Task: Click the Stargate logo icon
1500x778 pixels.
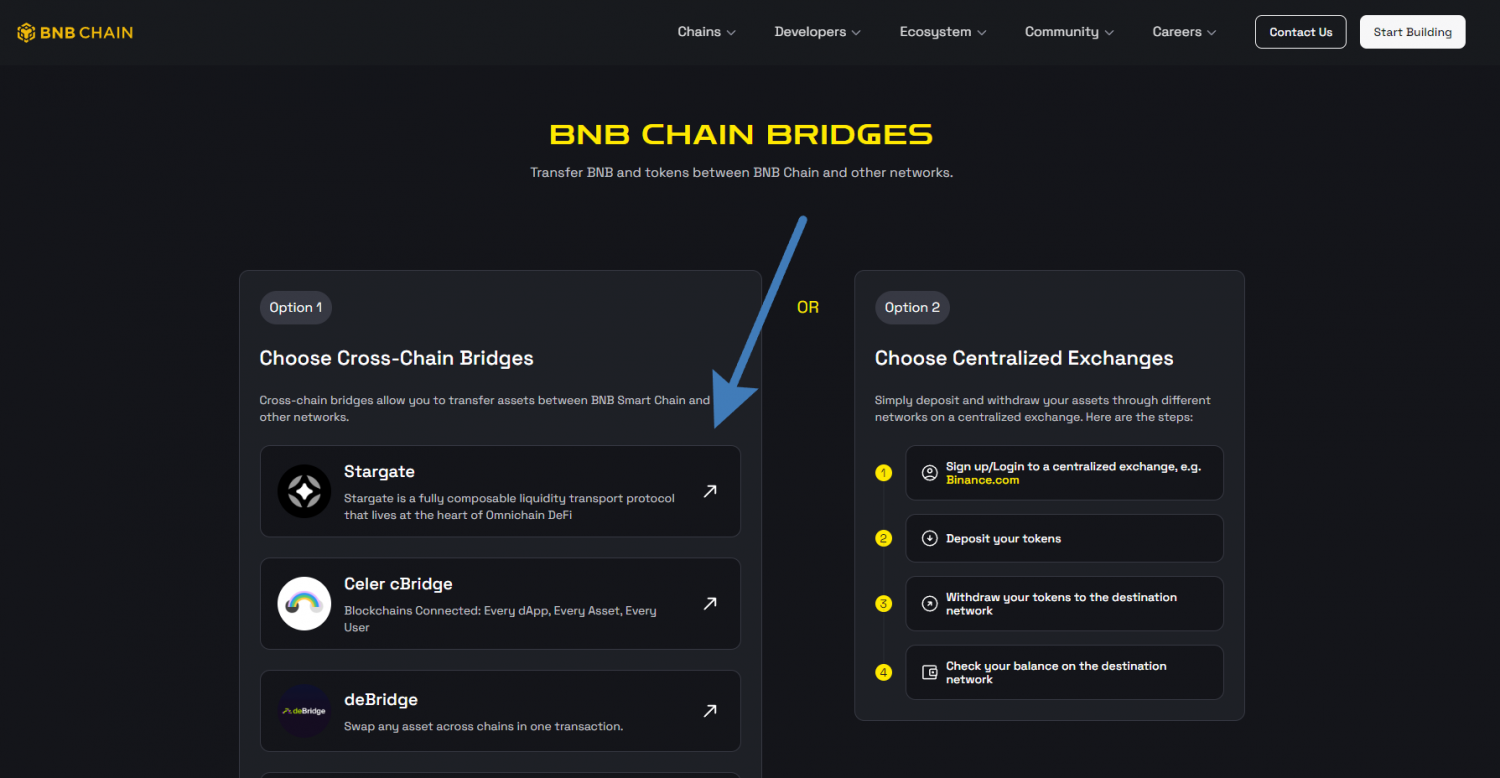Action: pyautogui.click(x=304, y=491)
